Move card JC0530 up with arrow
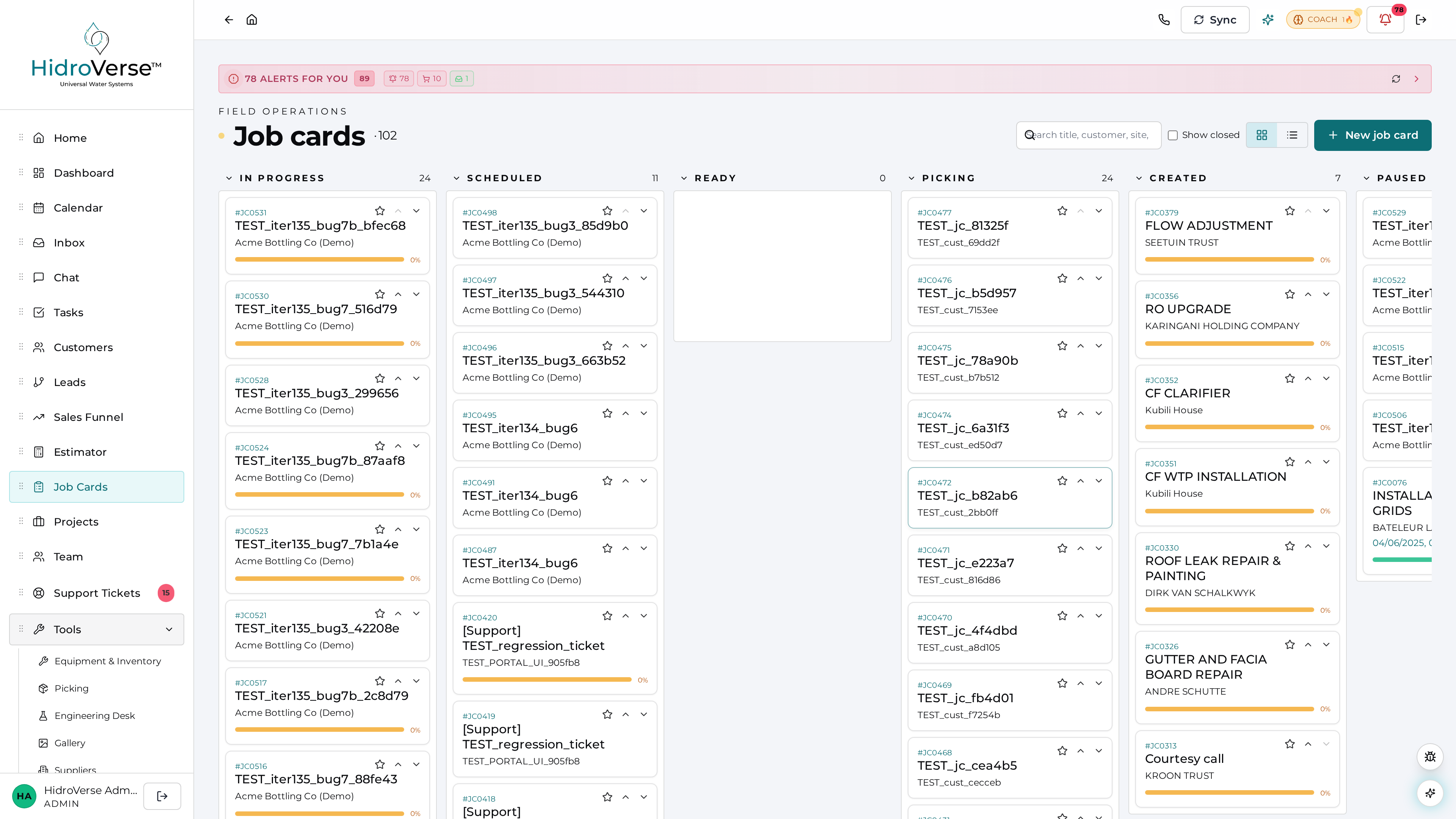 click(x=398, y=295)
